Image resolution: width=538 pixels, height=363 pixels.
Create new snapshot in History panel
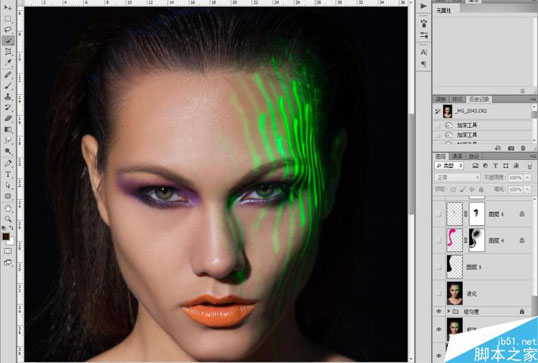(511, 148)
